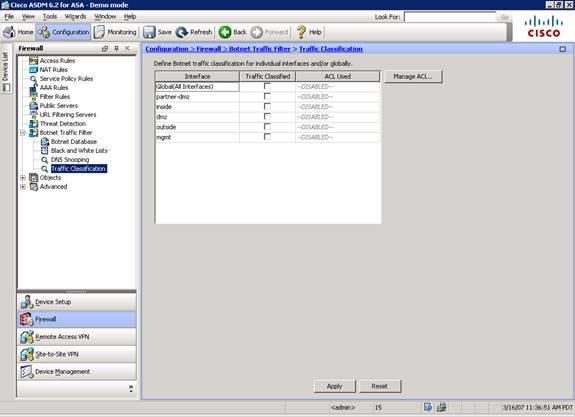
Task: Close the Firewall navigation panel
Action: click(127, 48)
